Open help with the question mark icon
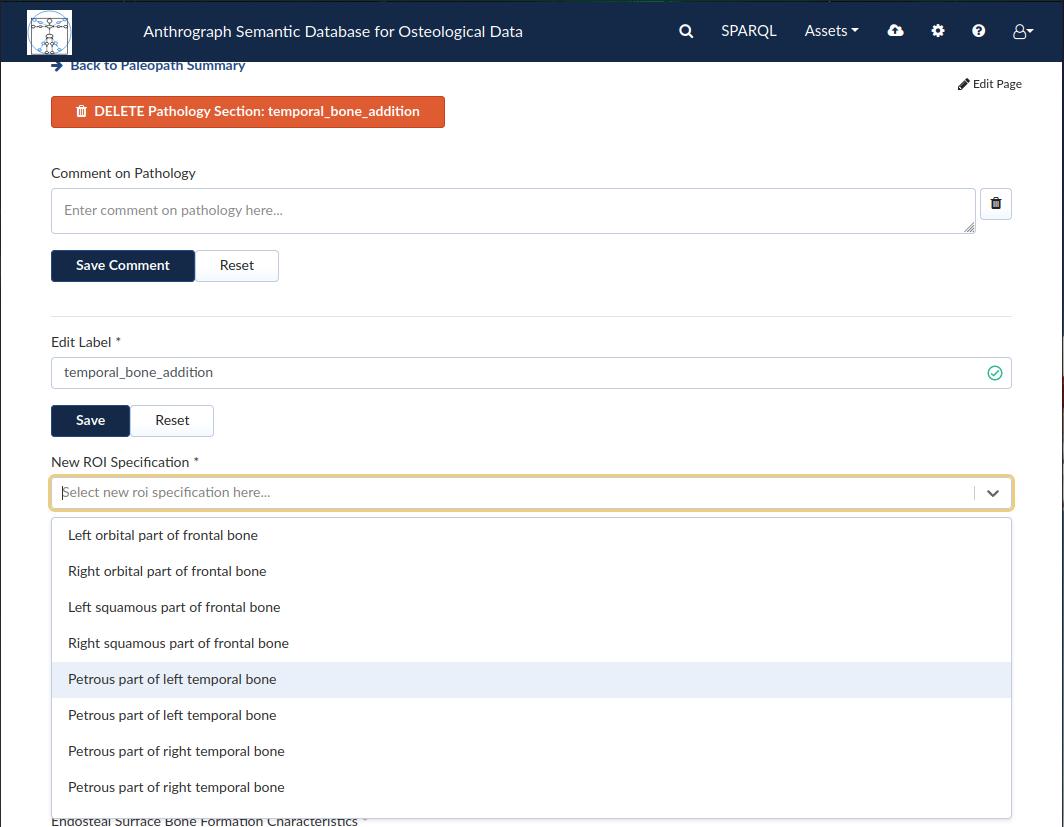The height and width of the screenshot is (827, 1064). (x=978, y=31)
